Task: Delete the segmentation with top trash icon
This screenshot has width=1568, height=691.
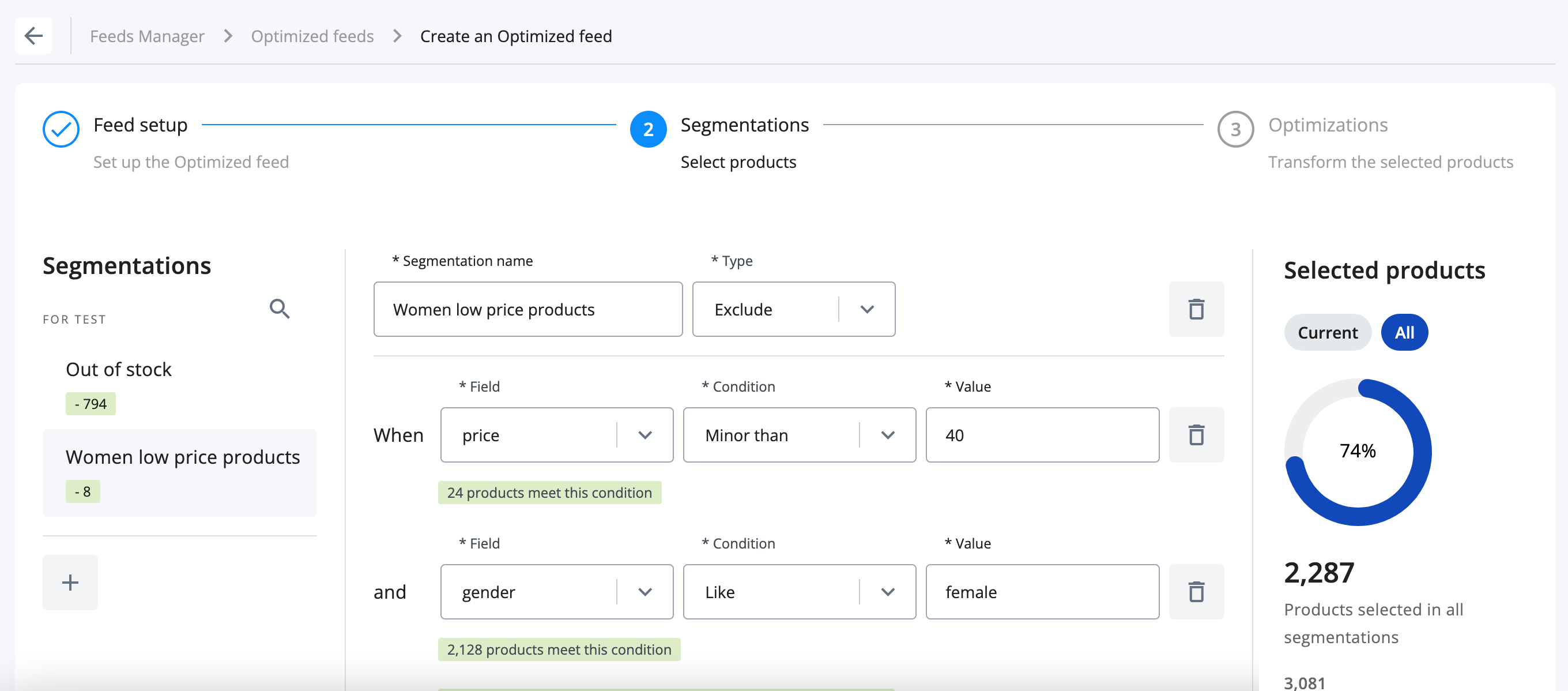Action: point(1196,309)
